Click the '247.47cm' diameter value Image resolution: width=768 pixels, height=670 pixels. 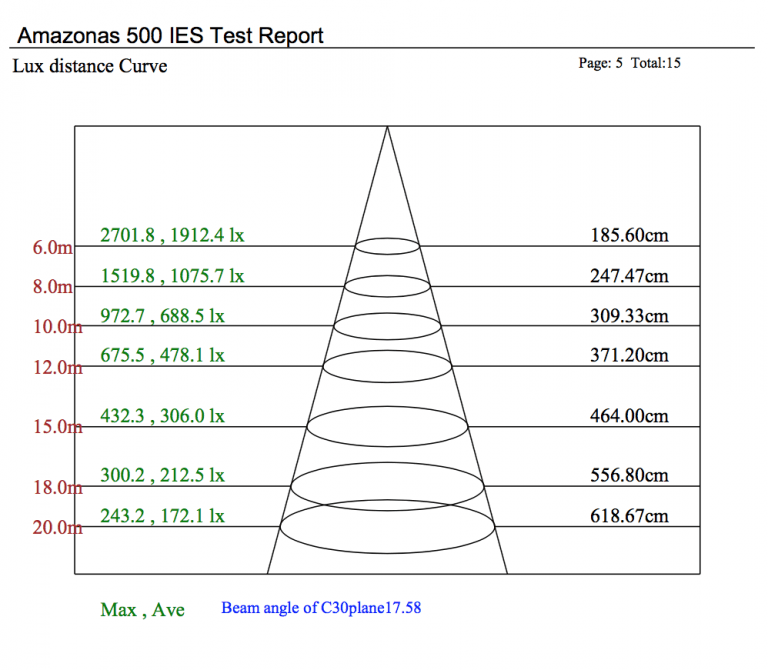coord(629,276)
